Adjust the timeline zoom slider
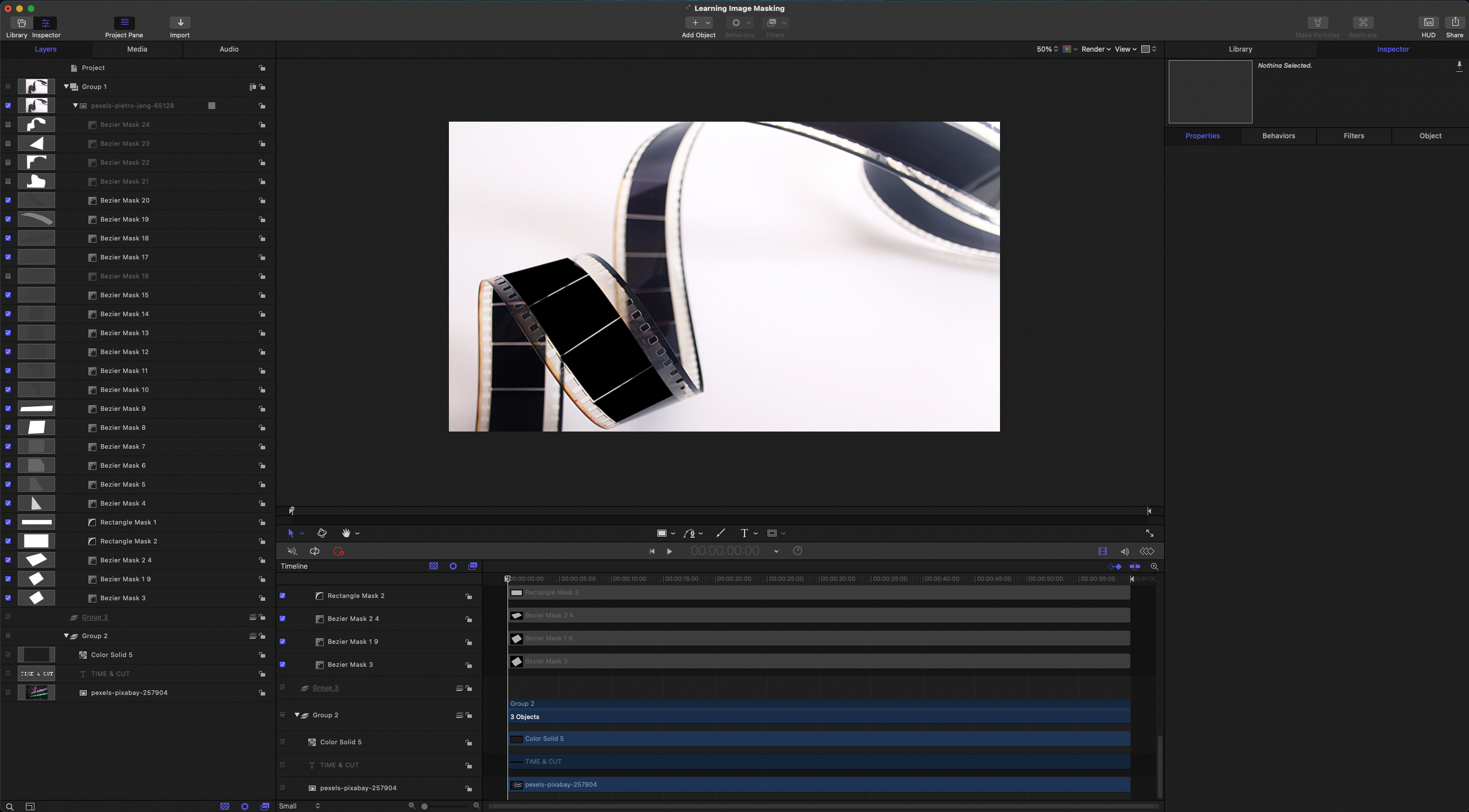 (x=424, y=806)
